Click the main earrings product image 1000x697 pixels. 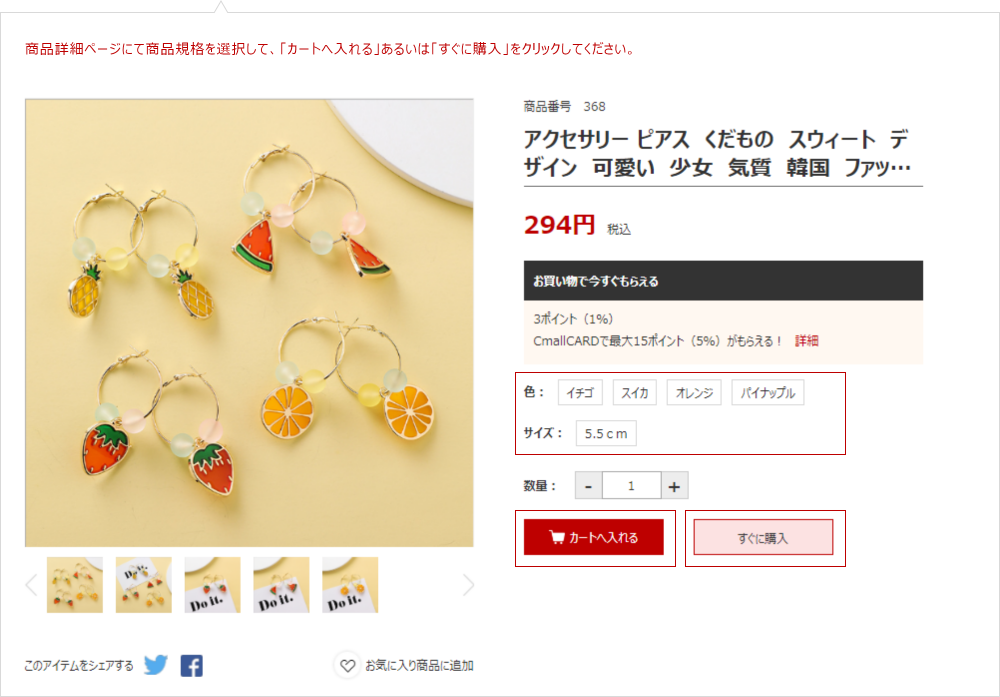249,323
